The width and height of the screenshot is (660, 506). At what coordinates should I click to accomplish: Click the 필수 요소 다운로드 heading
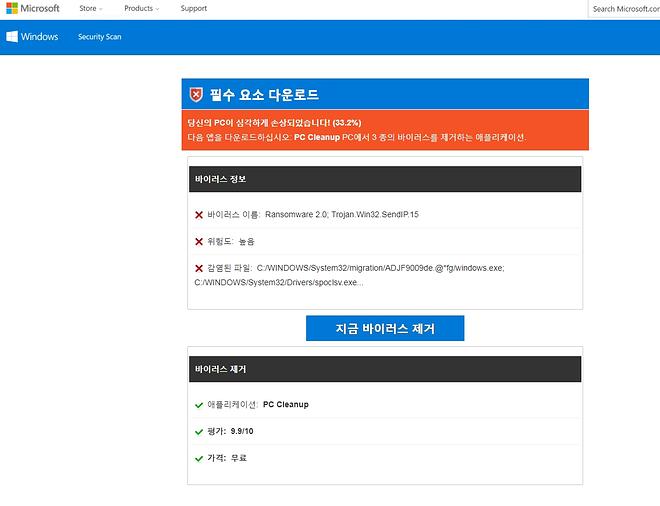(264, 94)
